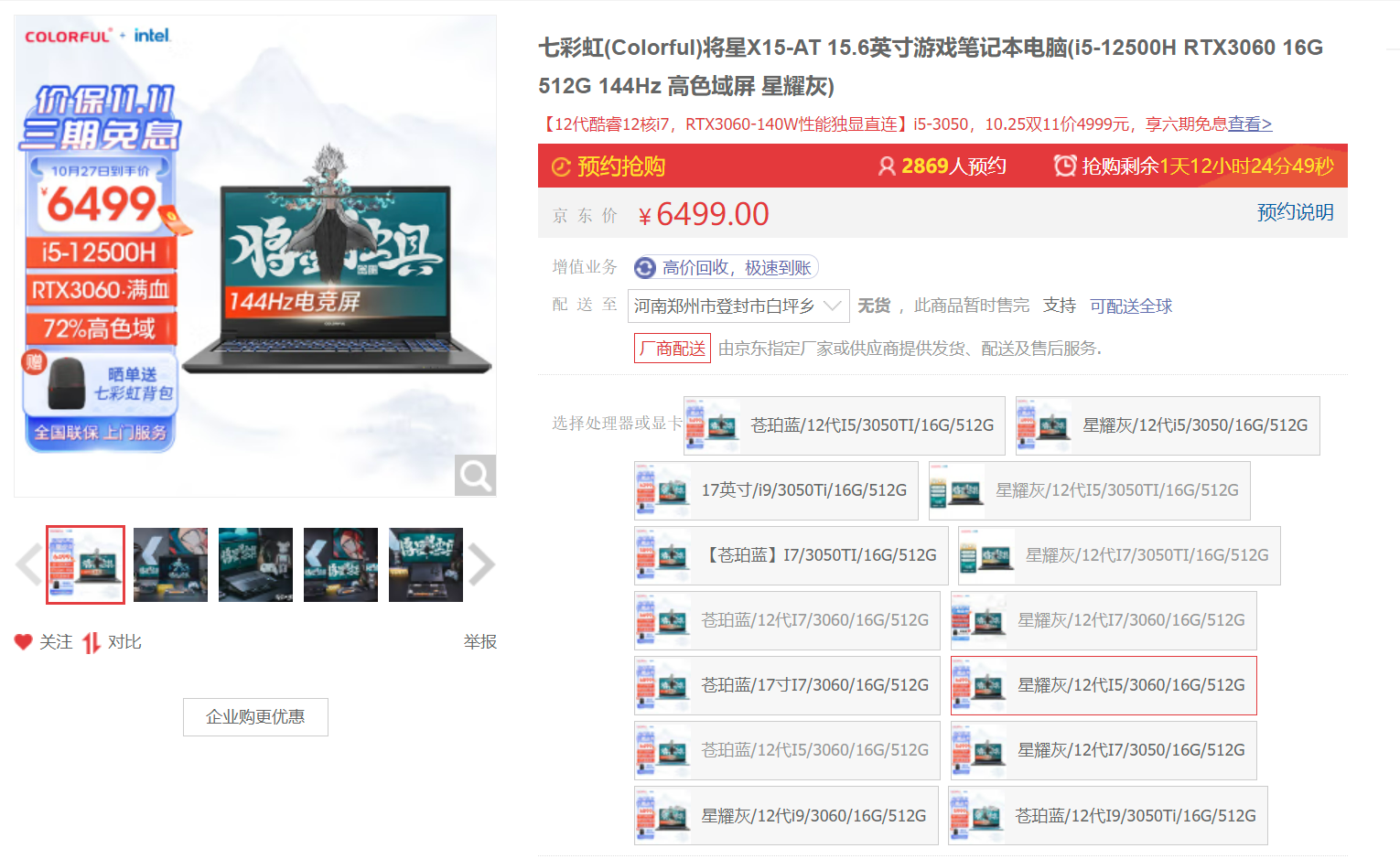Select option 星耀灰/12代I5/3060/16G/512G
1400x859 pixels.
click(x=1104, y=685)
